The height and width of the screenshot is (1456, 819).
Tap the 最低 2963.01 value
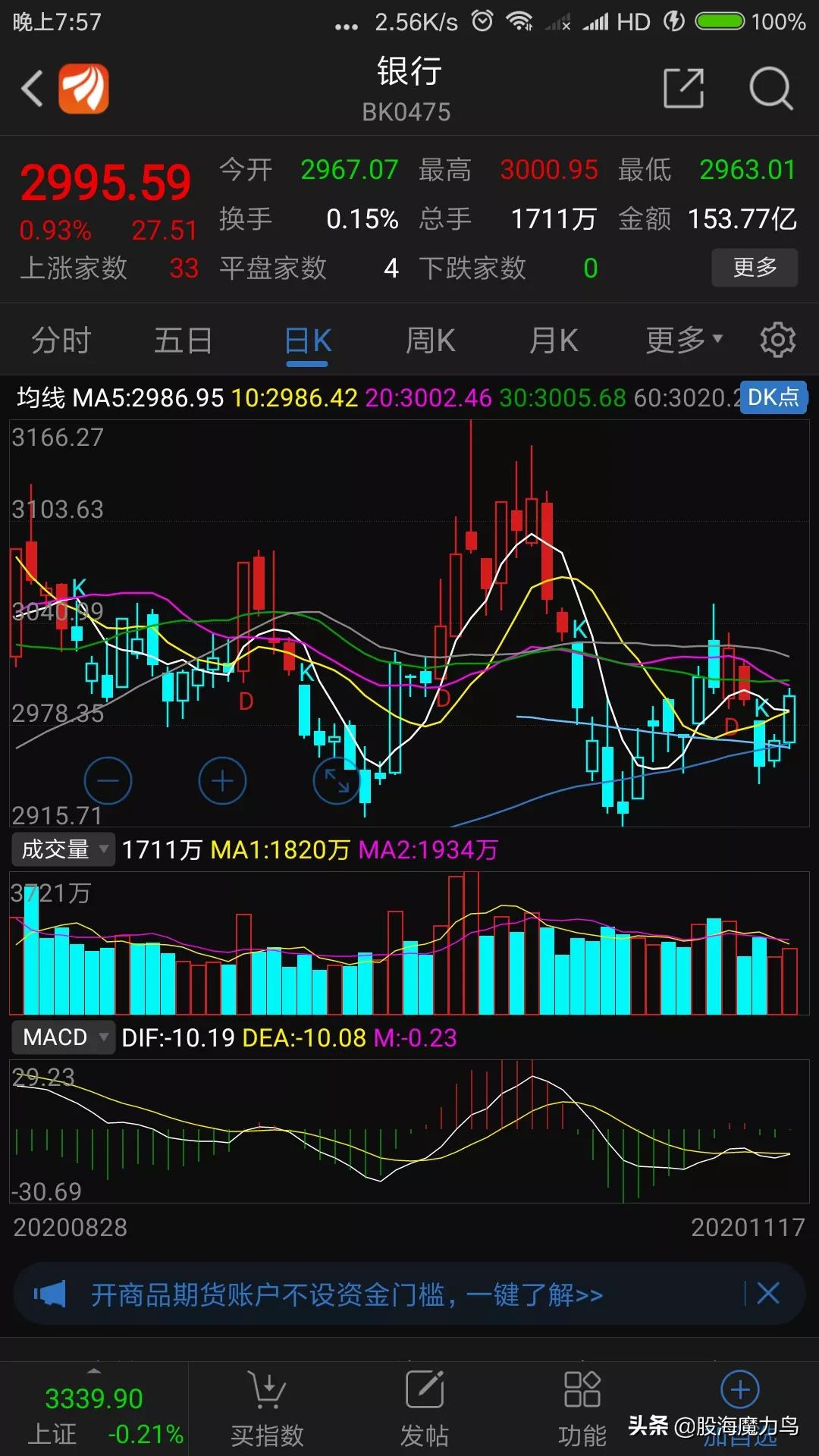pyautogui.click(x=748, y=170)
